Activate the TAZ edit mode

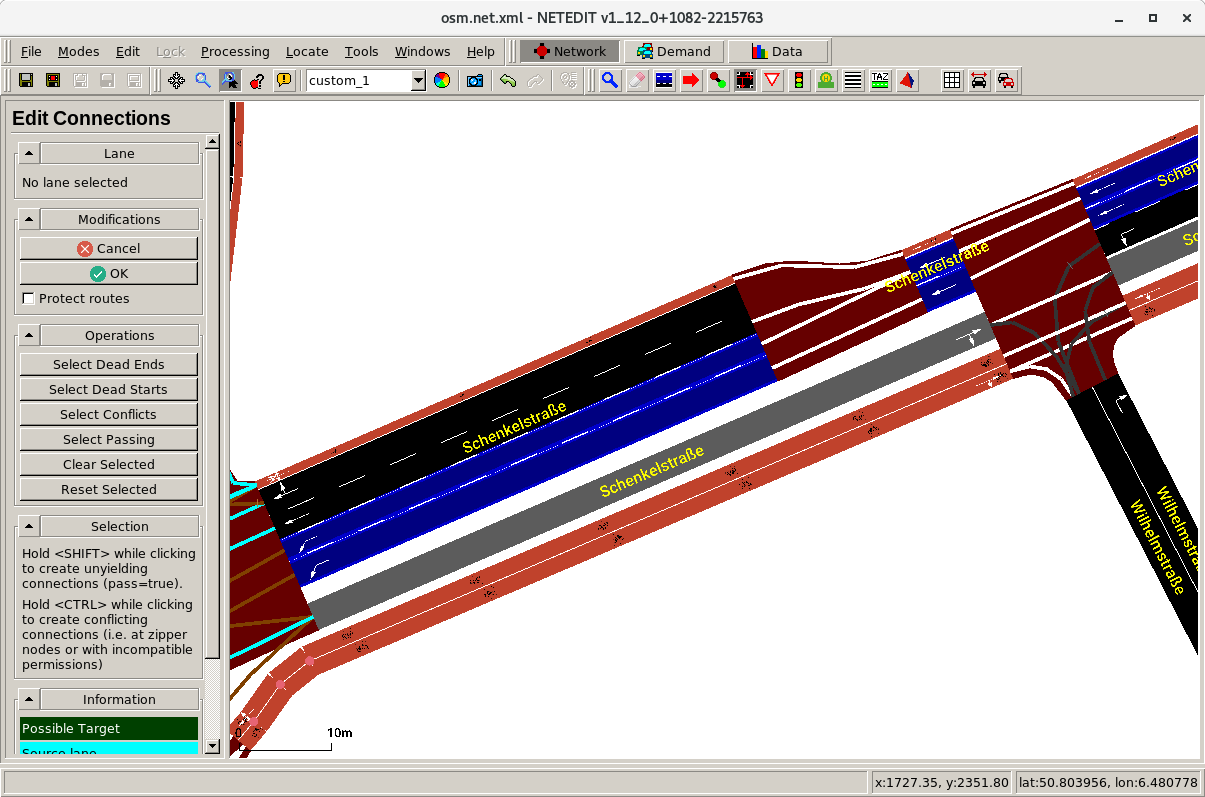pyautogui.click(x=880, y=81)
